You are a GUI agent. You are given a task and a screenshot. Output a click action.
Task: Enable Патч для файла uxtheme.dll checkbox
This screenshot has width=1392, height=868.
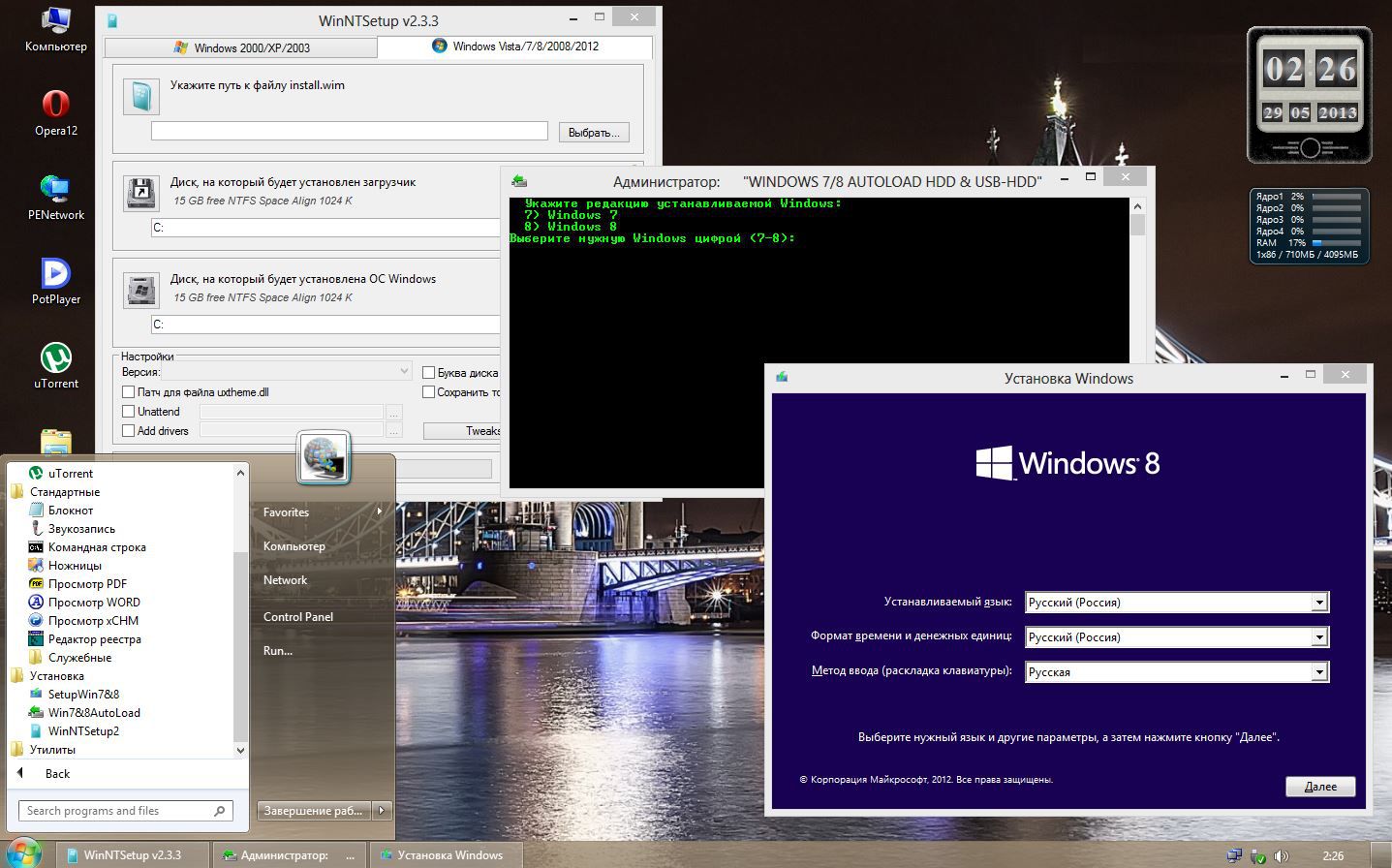pyautogui.click(x=128, y=392)
